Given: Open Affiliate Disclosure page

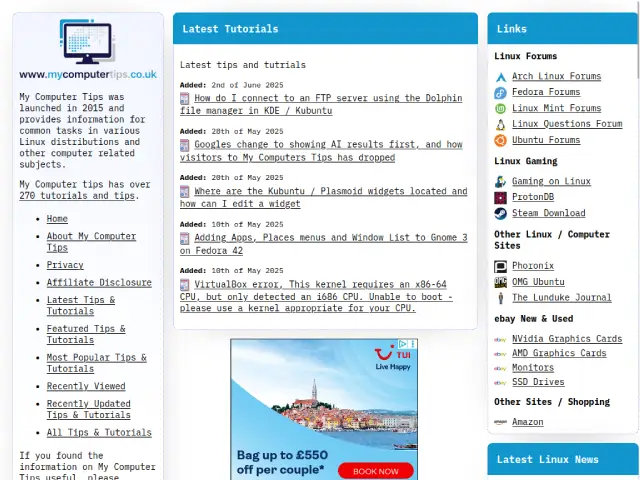Looking at the screenshot, I should [99, 282].
